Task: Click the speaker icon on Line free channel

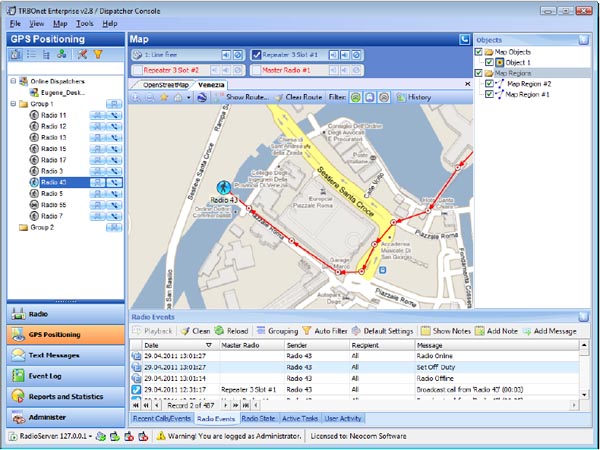Action: click(226, 55)
